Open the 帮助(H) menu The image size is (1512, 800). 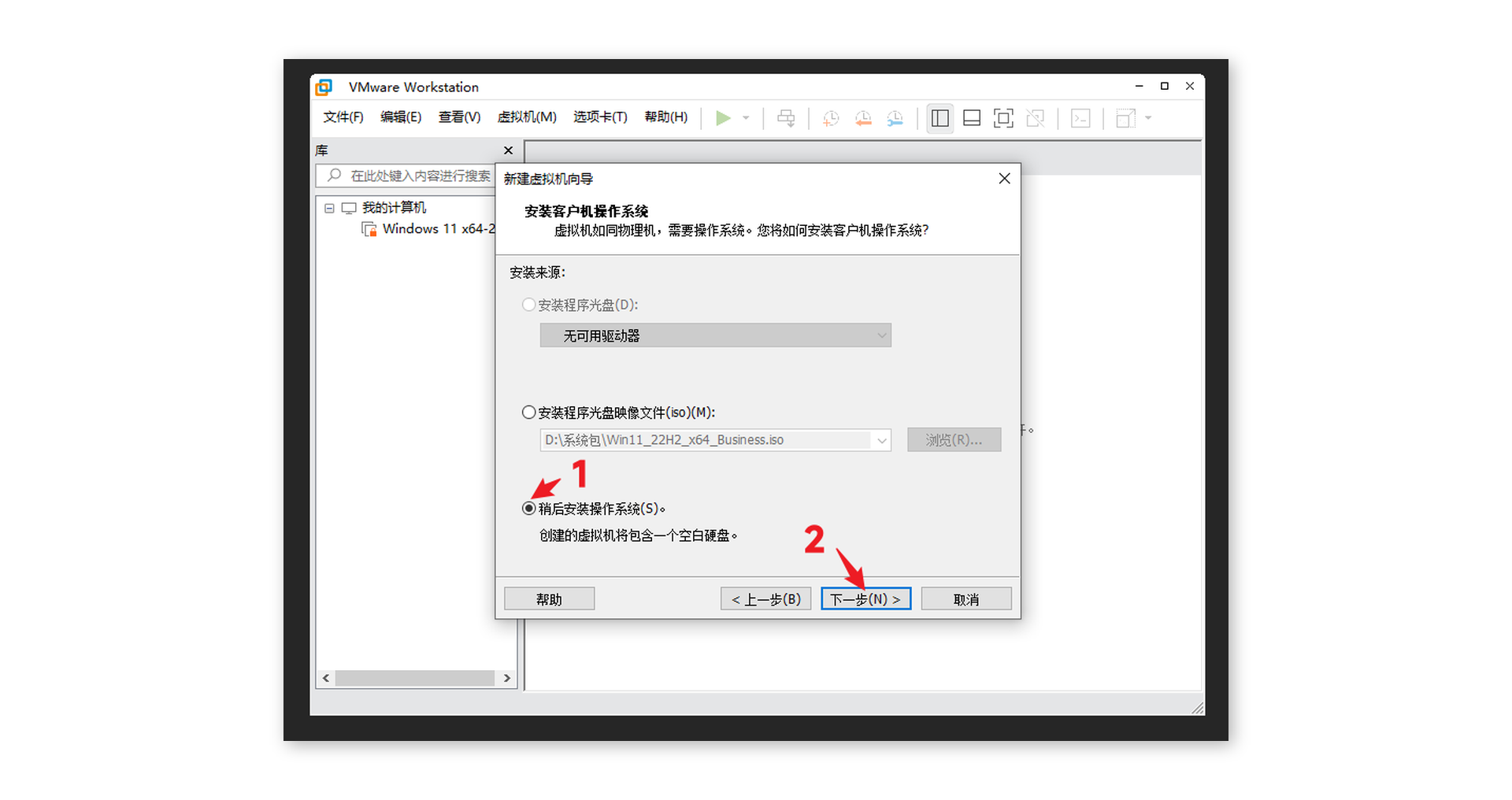666,117
